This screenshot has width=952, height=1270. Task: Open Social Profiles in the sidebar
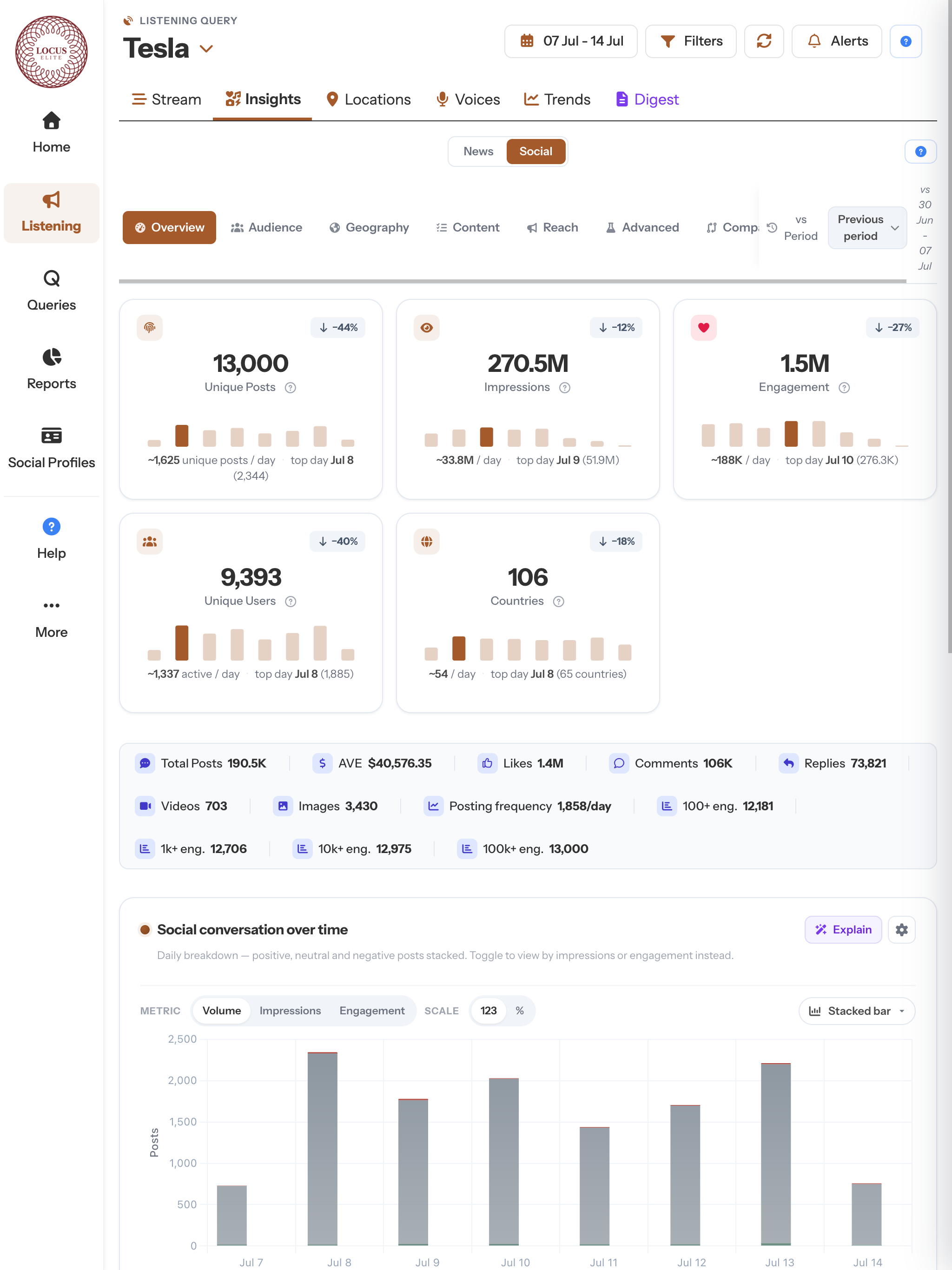[x=51, y=449]
